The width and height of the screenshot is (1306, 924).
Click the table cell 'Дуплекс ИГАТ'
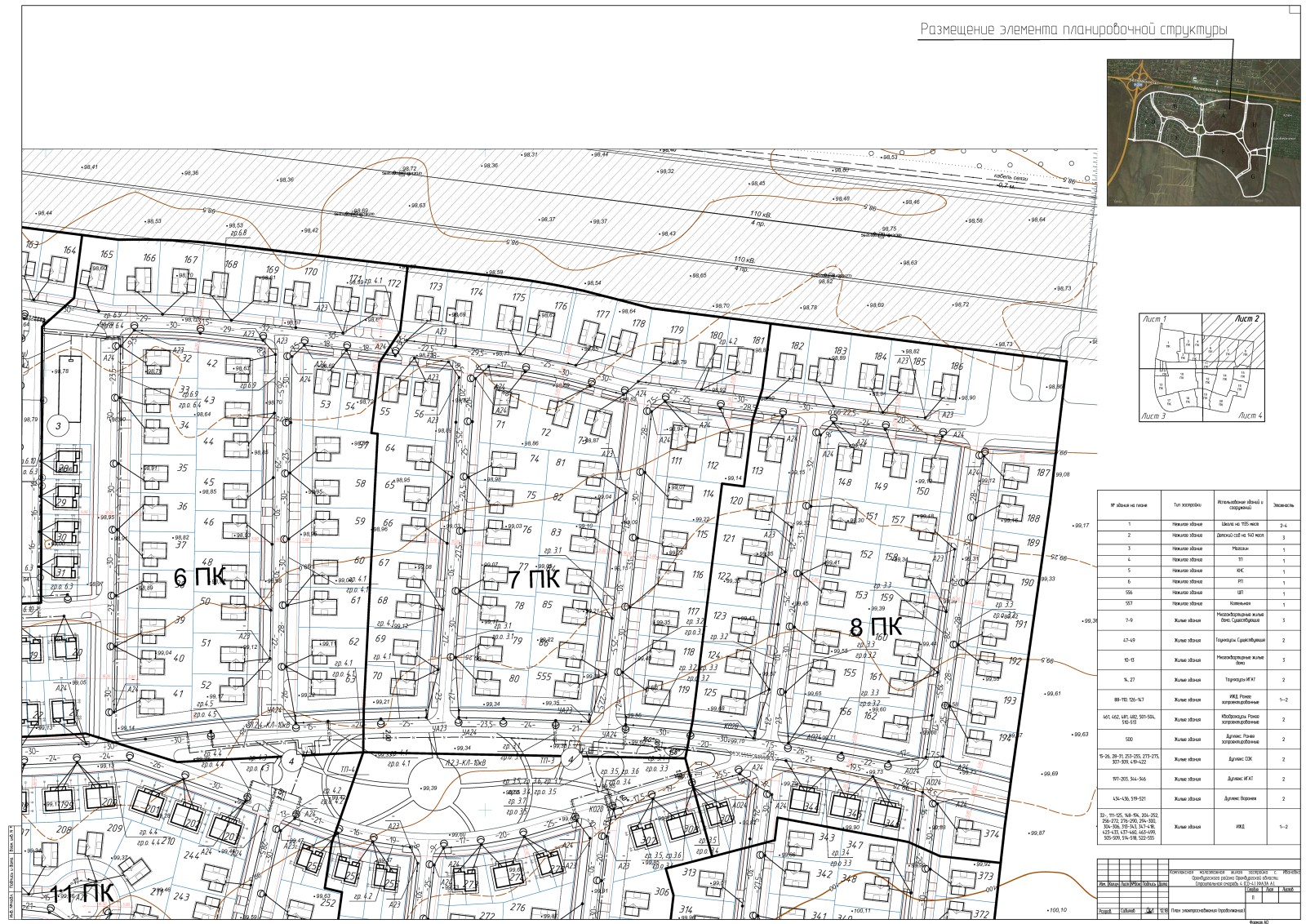tap(1241, 780)
